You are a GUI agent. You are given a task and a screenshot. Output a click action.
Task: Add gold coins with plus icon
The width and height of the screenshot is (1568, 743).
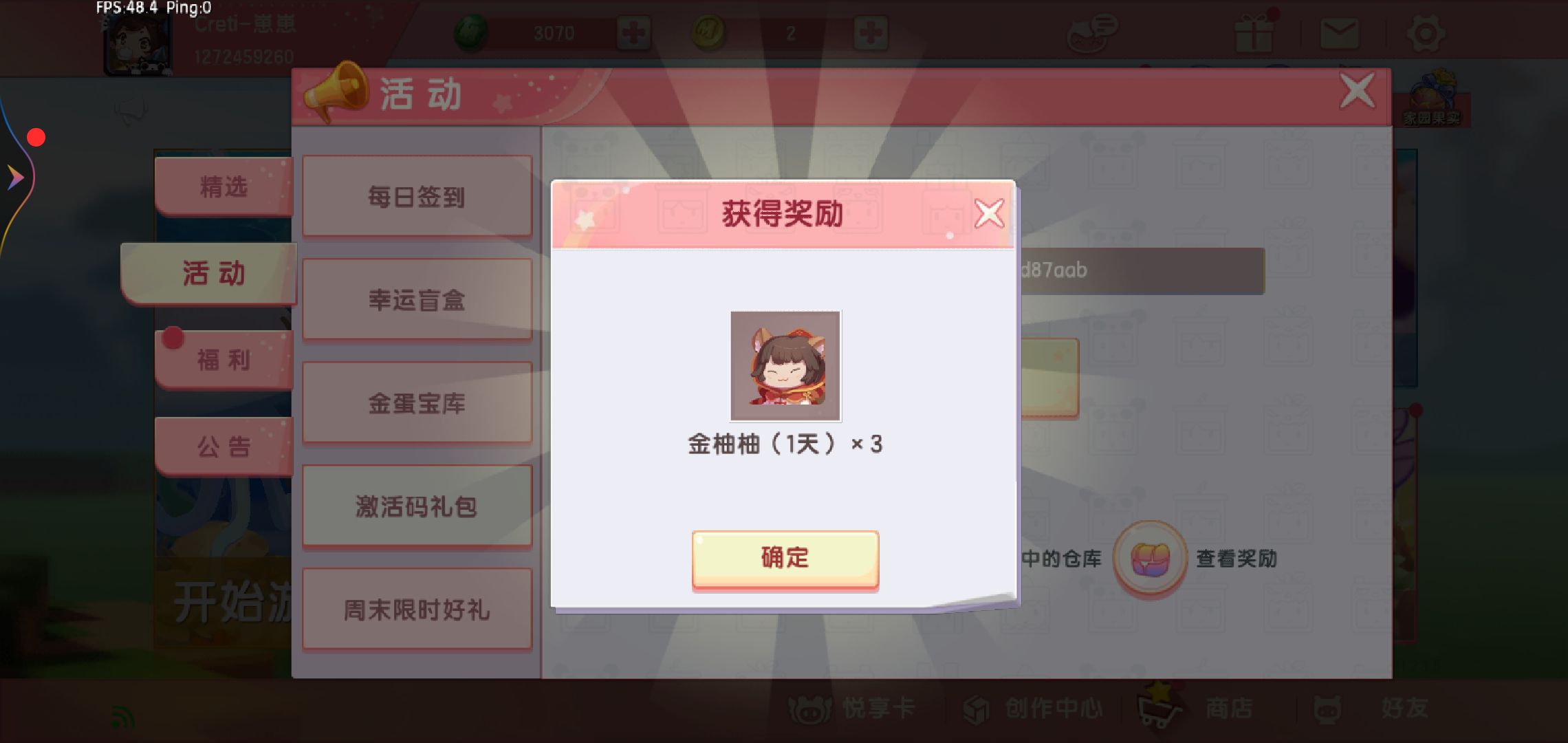871,33
